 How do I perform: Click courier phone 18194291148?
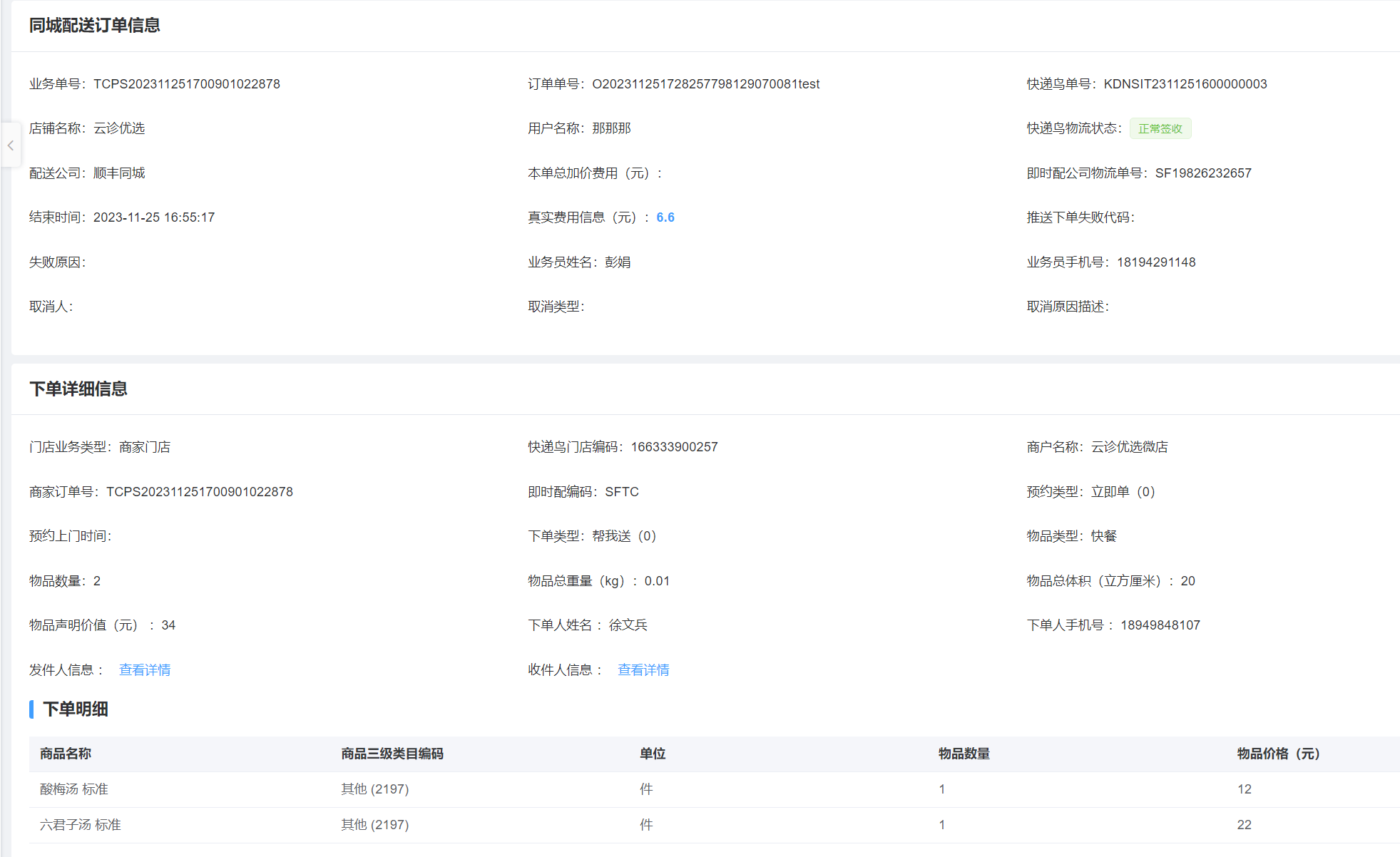(x=1156, y=262)
